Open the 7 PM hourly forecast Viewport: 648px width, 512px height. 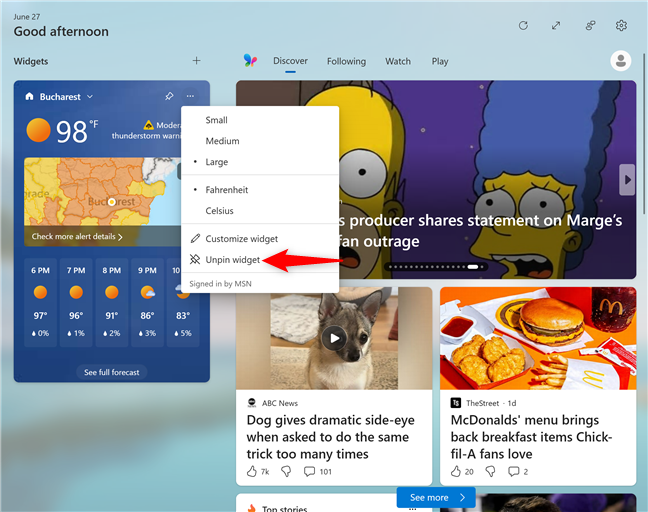tap(76, 302)
